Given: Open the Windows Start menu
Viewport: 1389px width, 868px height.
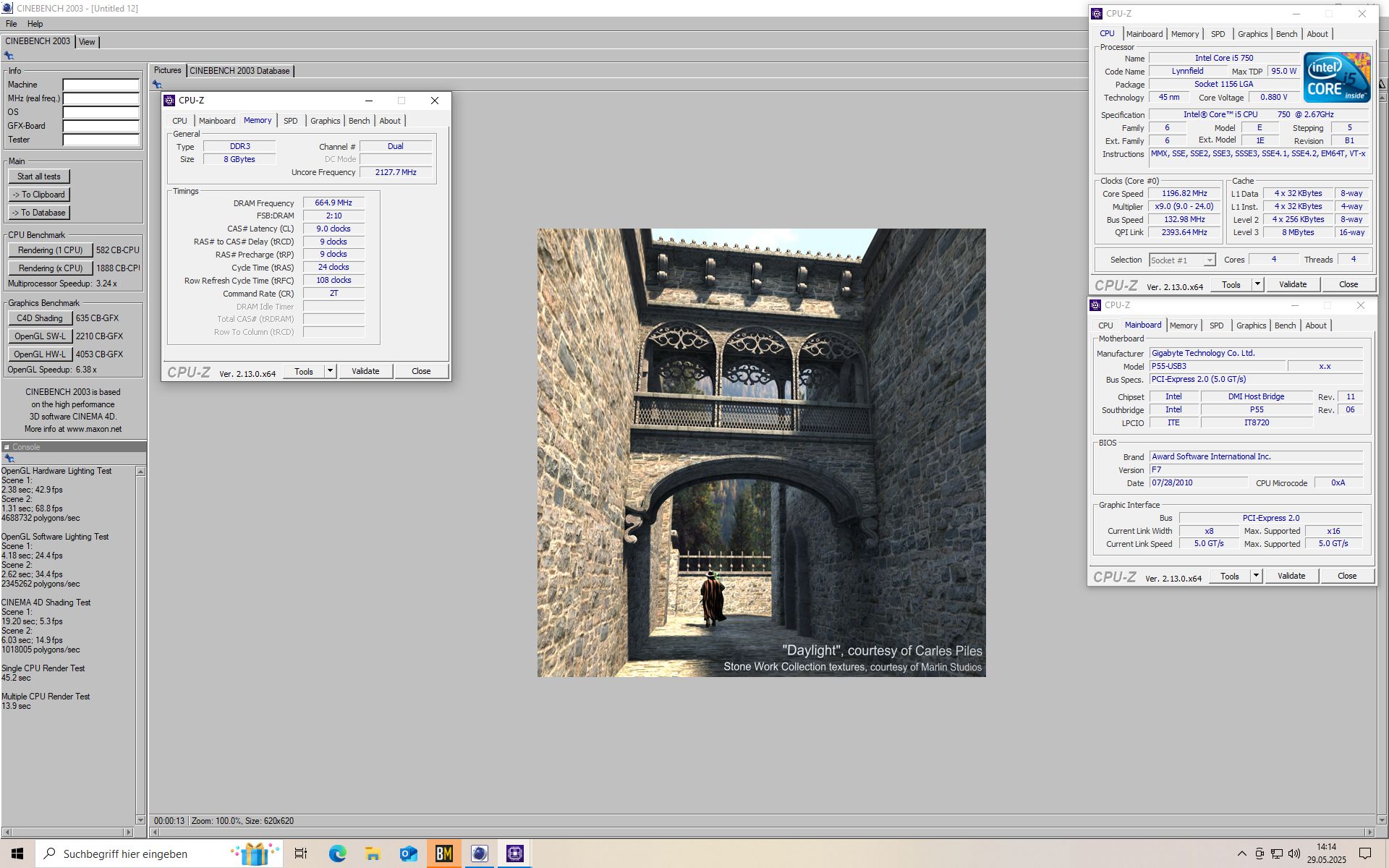Looking at the screenshot, I should (17, 854).
